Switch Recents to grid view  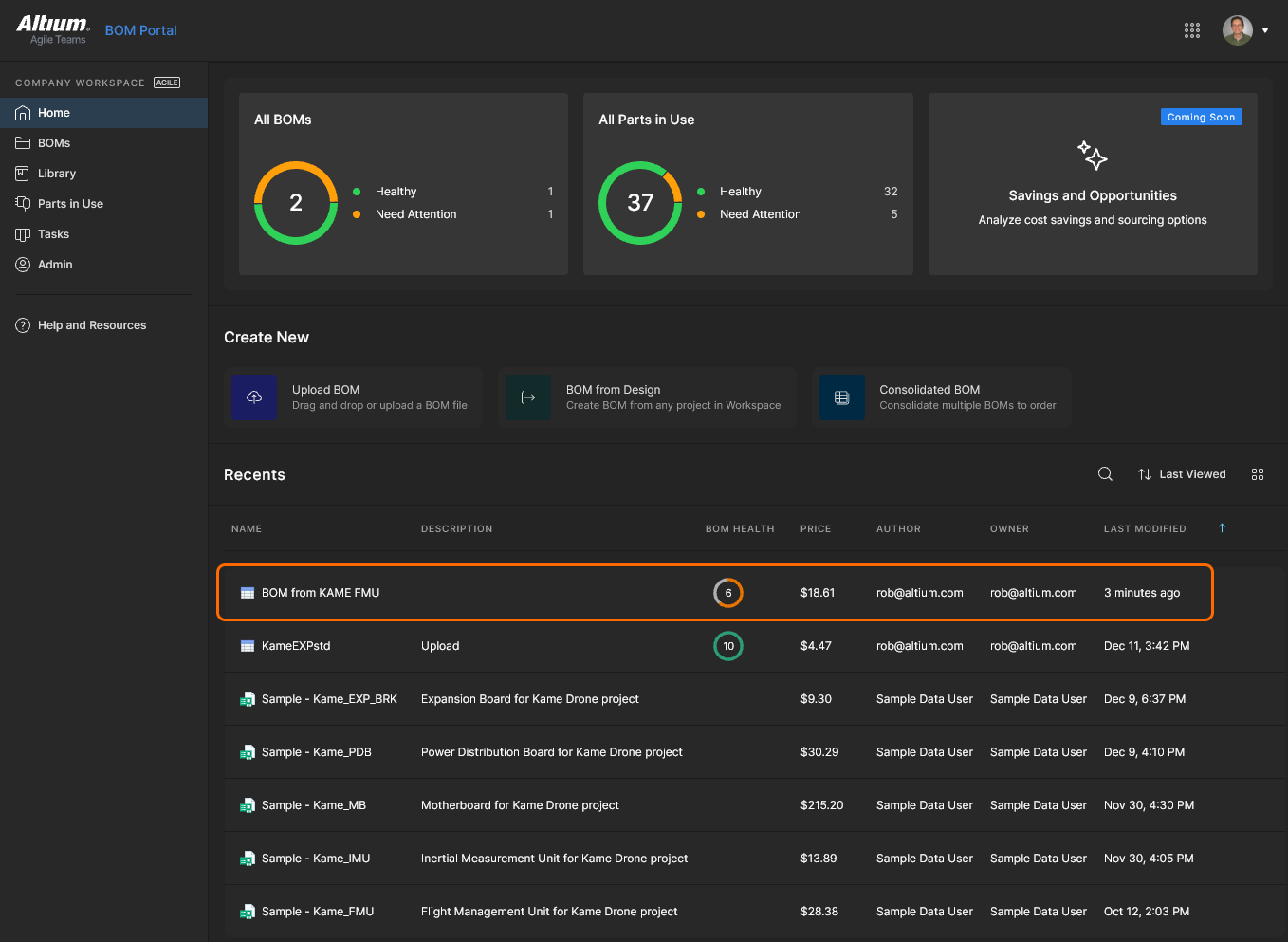pos(1258,474)
